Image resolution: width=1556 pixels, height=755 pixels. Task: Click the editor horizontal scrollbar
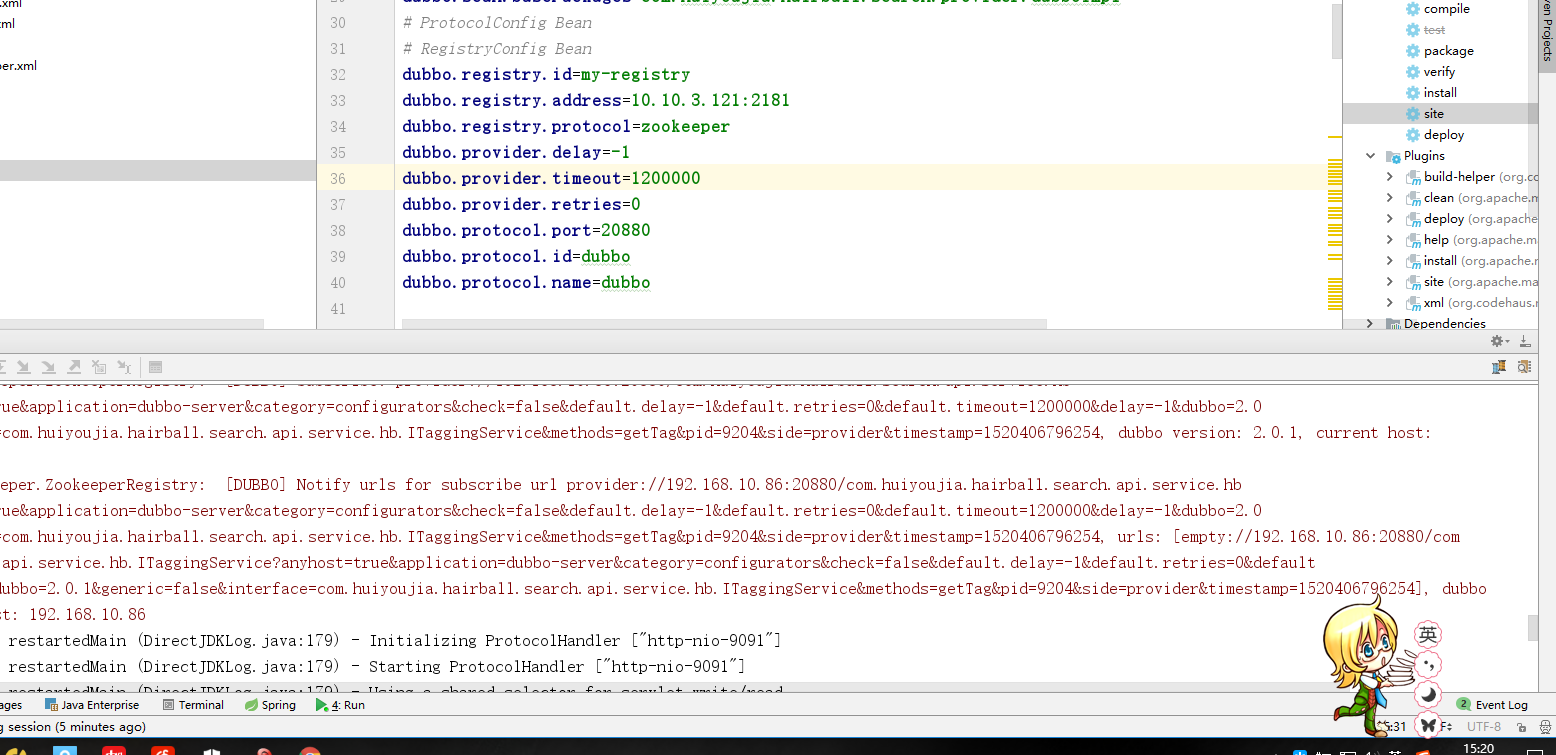point(723,324)
